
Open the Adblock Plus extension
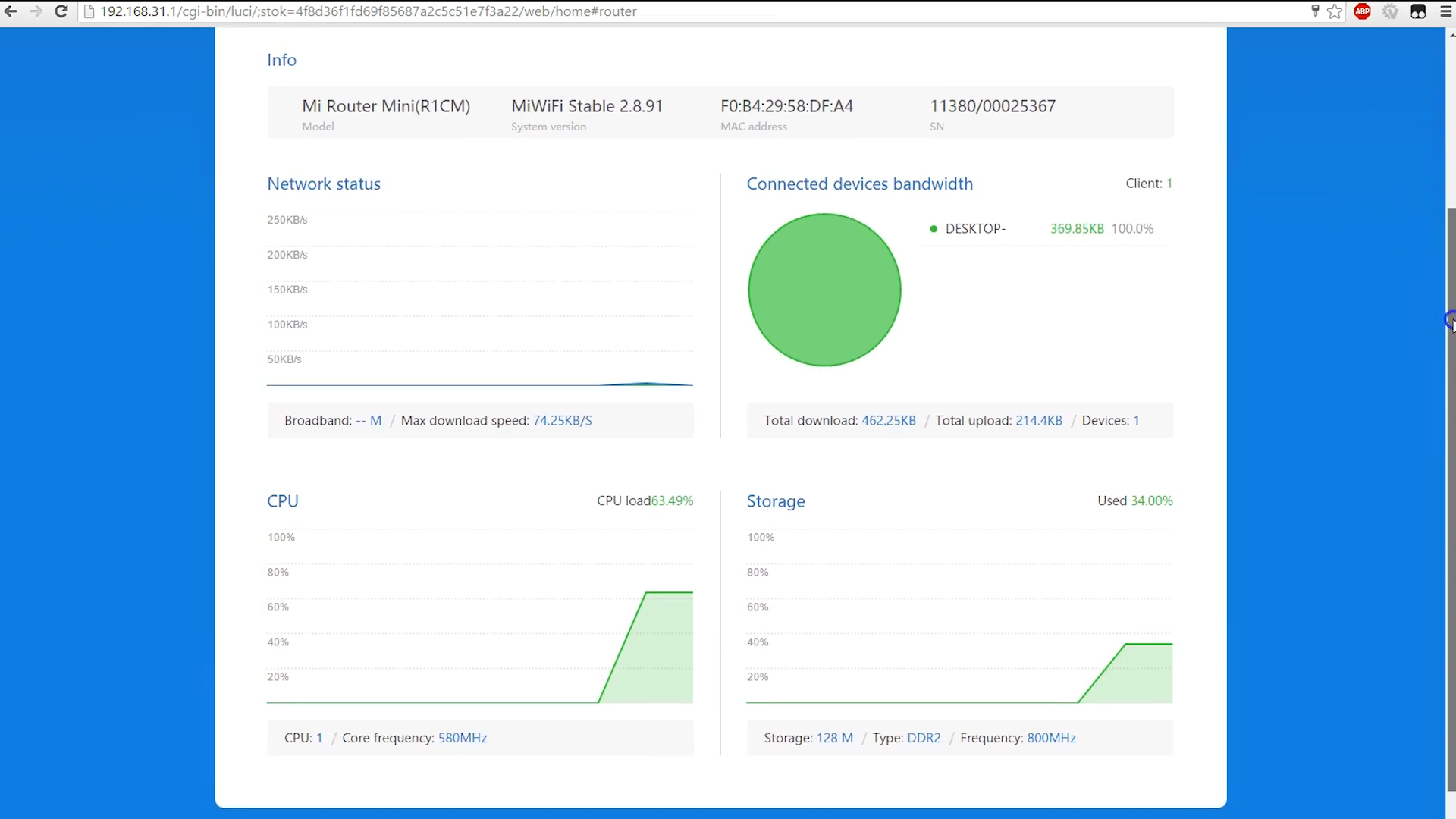point(1362,11)
